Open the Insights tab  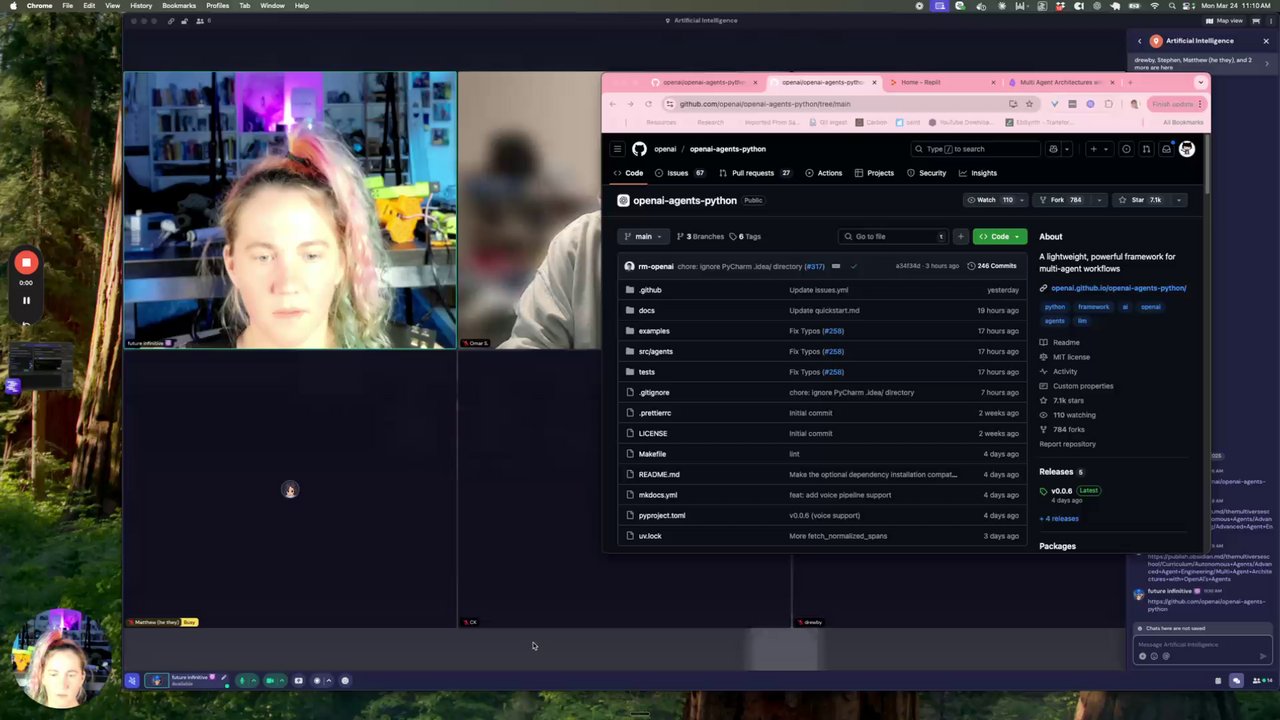click(x=978, y=173)
